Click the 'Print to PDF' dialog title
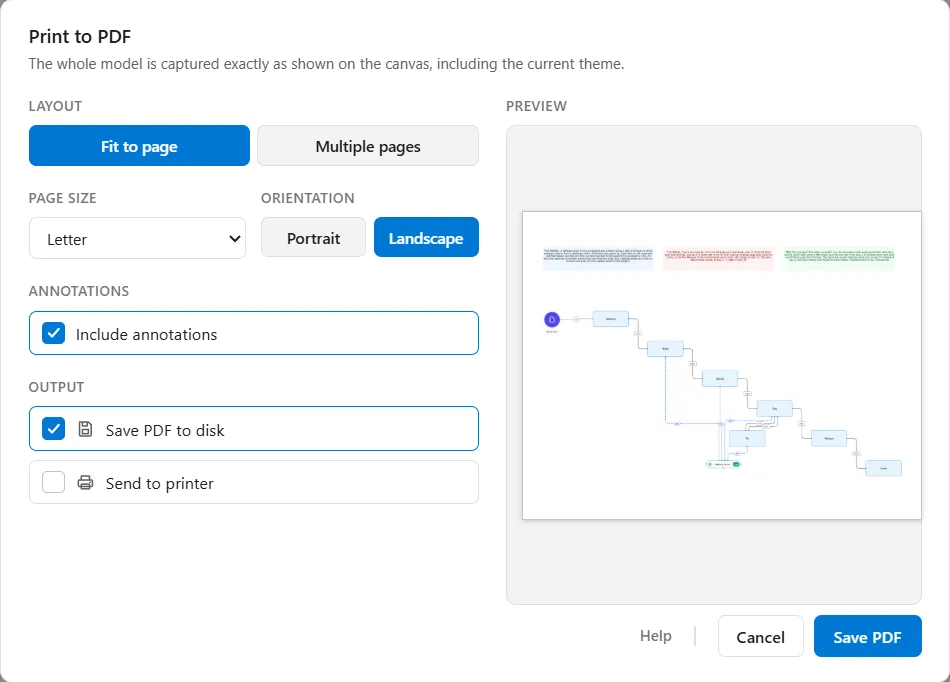 pyautogui.click(x=80, y=36)
